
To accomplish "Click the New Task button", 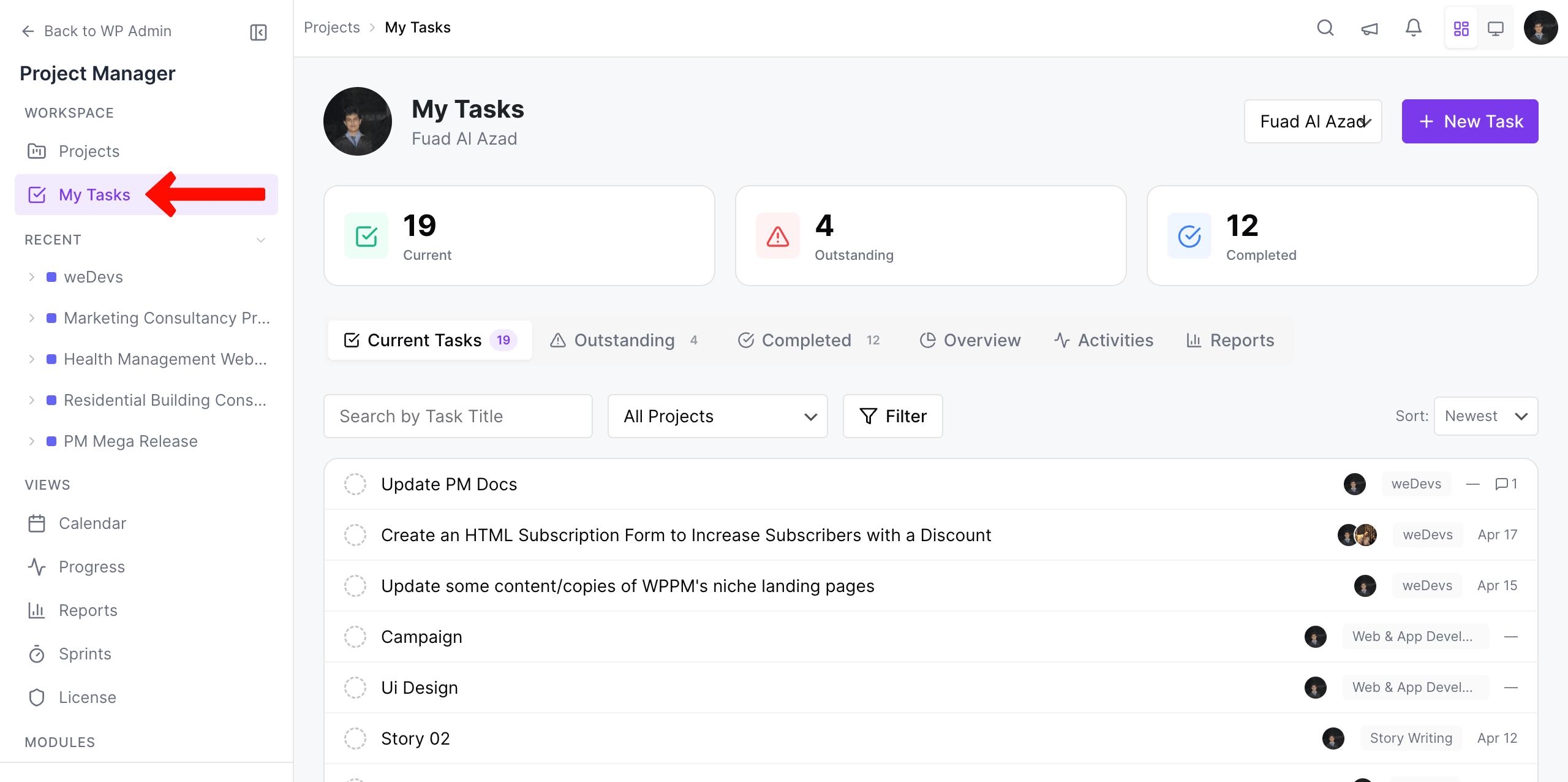I will click(1469, 121).
